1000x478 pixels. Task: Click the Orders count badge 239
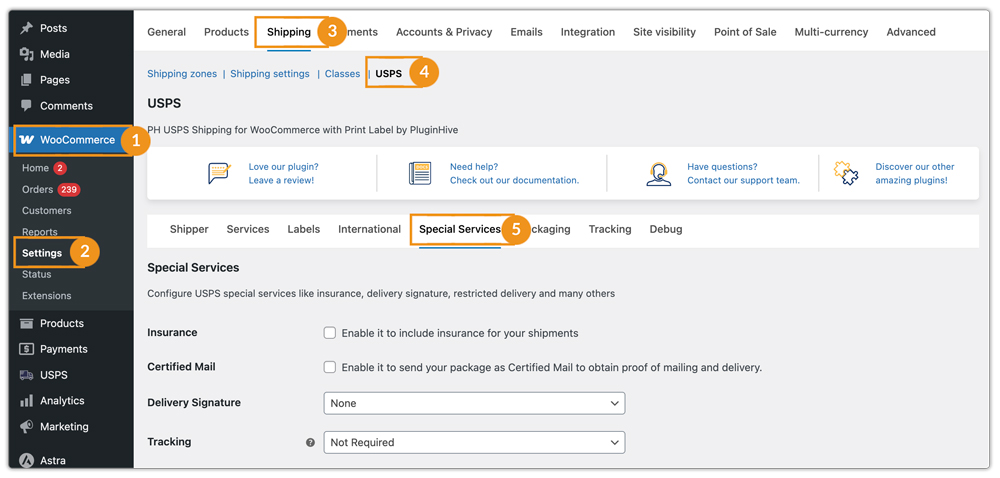click(69, 189)
